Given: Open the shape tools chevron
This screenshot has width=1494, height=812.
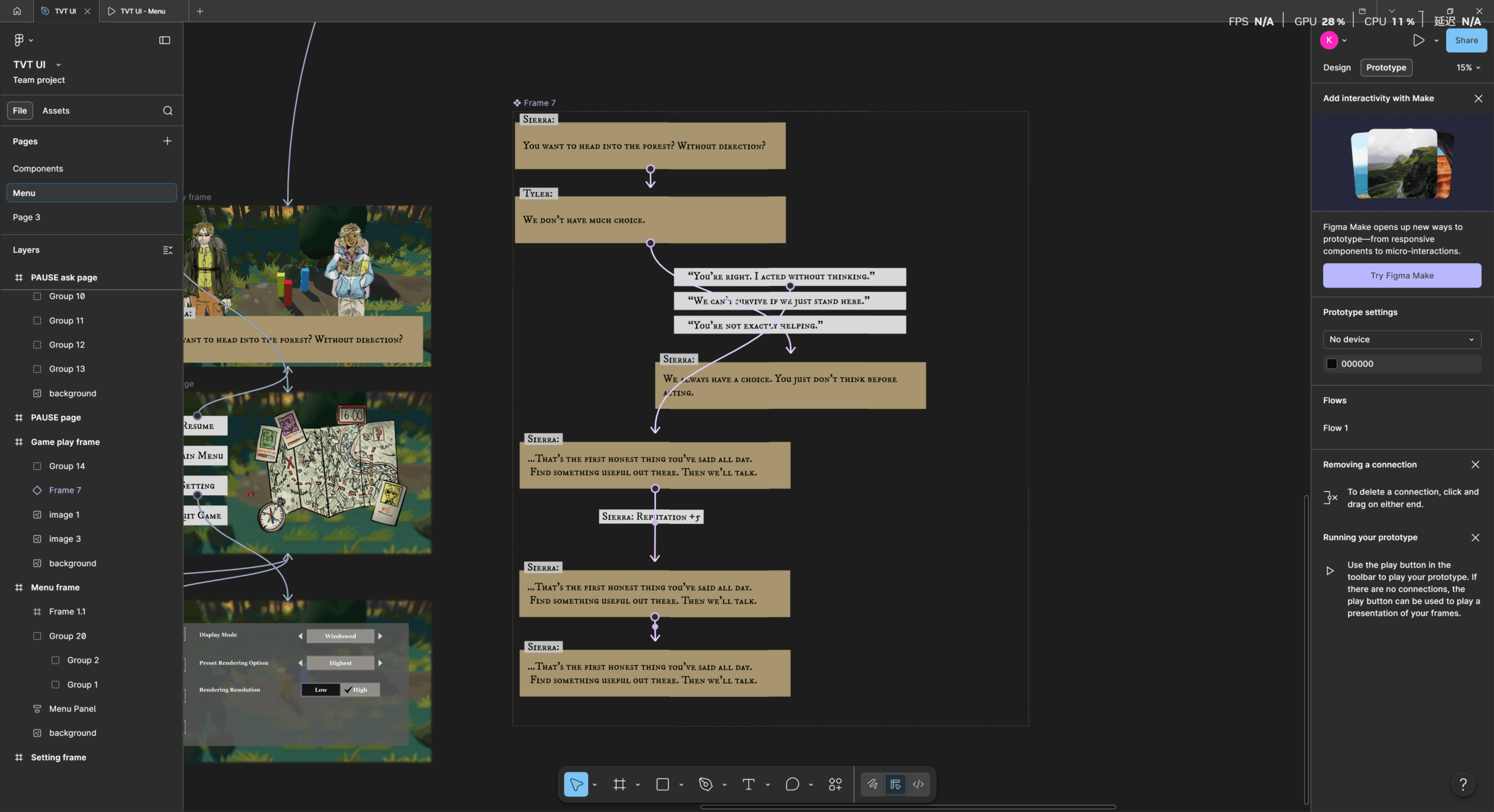Looking at the screenshot, I should [681, 785].
